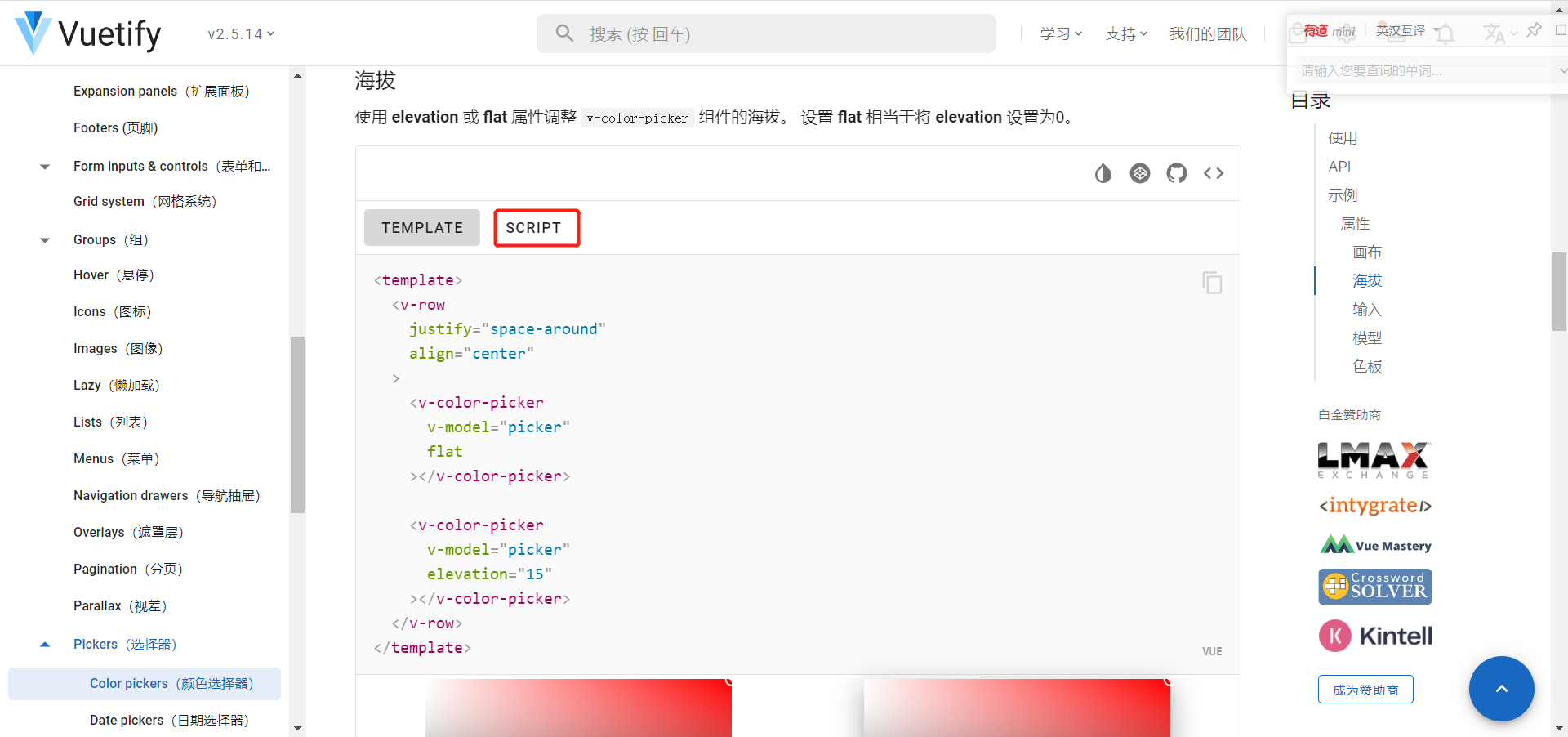Open the notification bell in Youdao bar
This screenshot has height=737, width=1568.
pos(1445,33)
